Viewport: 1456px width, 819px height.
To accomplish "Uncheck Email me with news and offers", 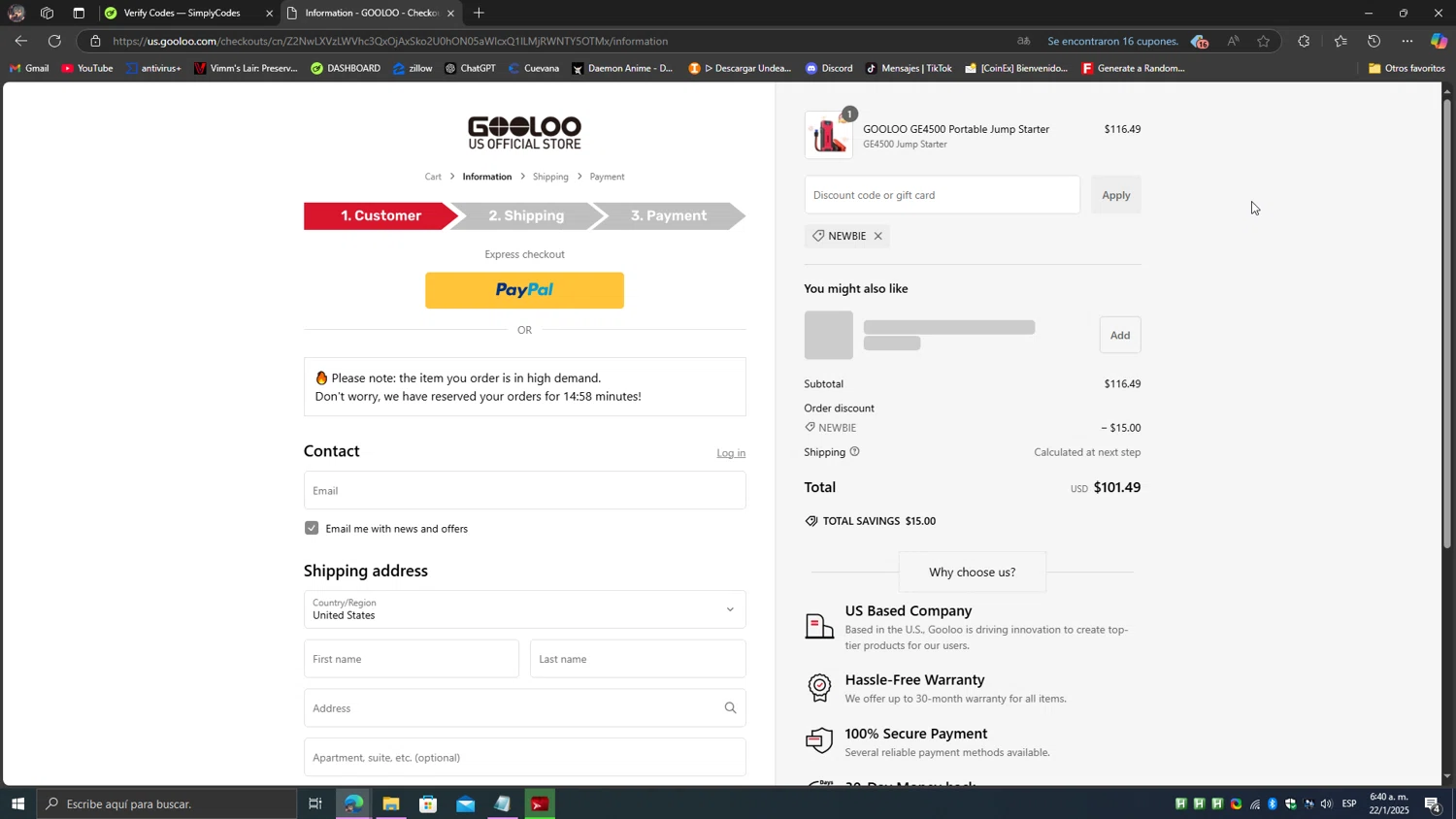I will click(x=312, y=528).
